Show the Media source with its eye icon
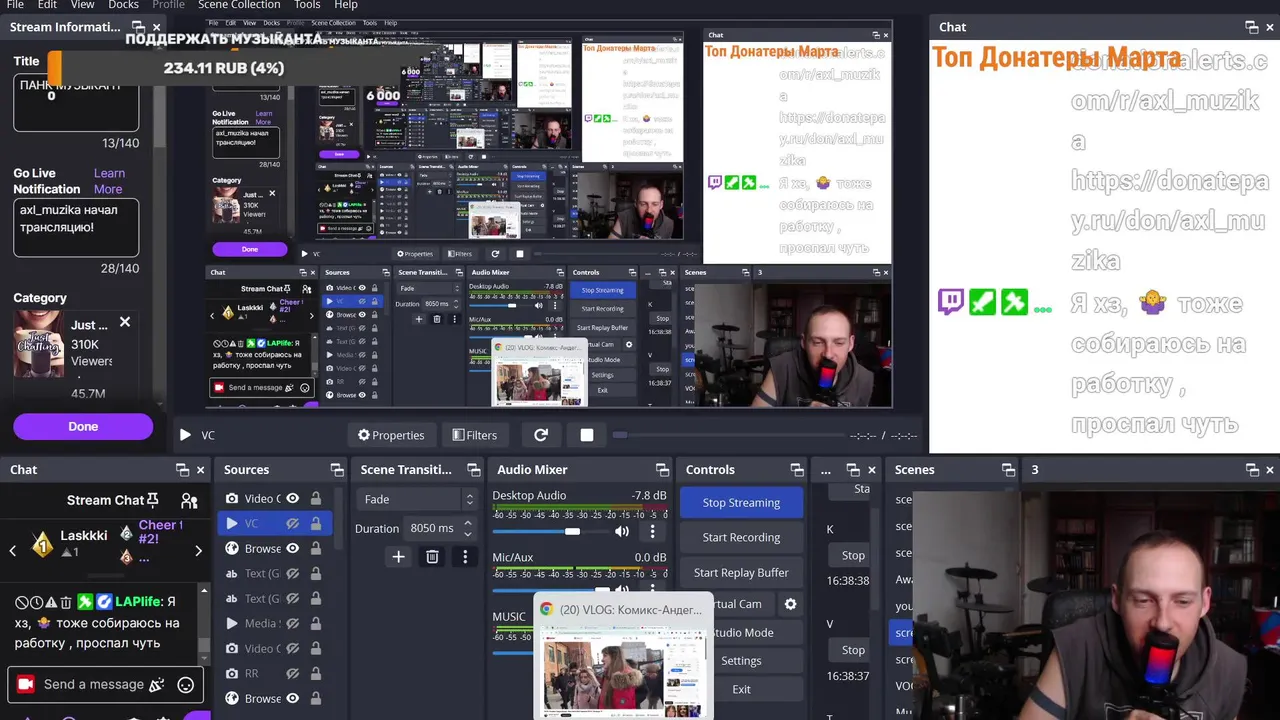The image size is (1280, 720). [x=293, y=623]
